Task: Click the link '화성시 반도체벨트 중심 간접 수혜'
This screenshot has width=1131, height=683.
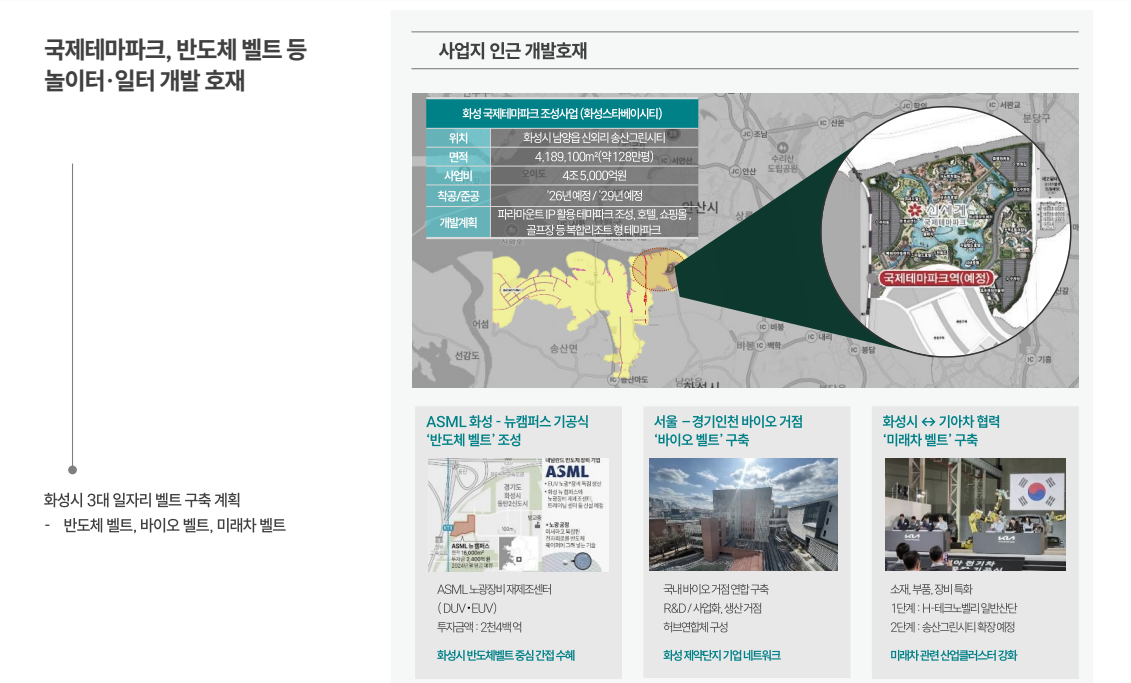Action: tap(506, 655)
